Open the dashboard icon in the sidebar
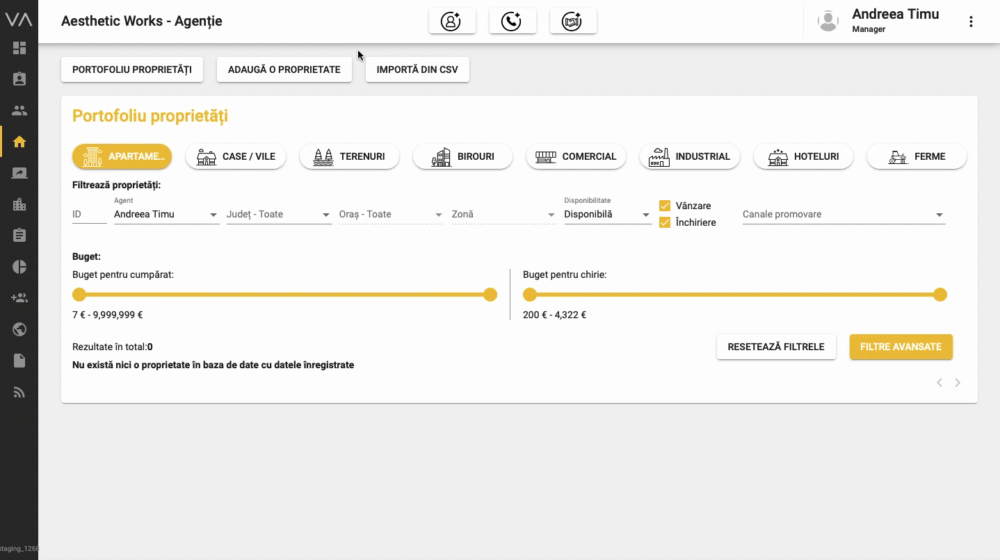The height and width of the screenshot is (560, 1000). pyautogui.click(x=19, y=48)
